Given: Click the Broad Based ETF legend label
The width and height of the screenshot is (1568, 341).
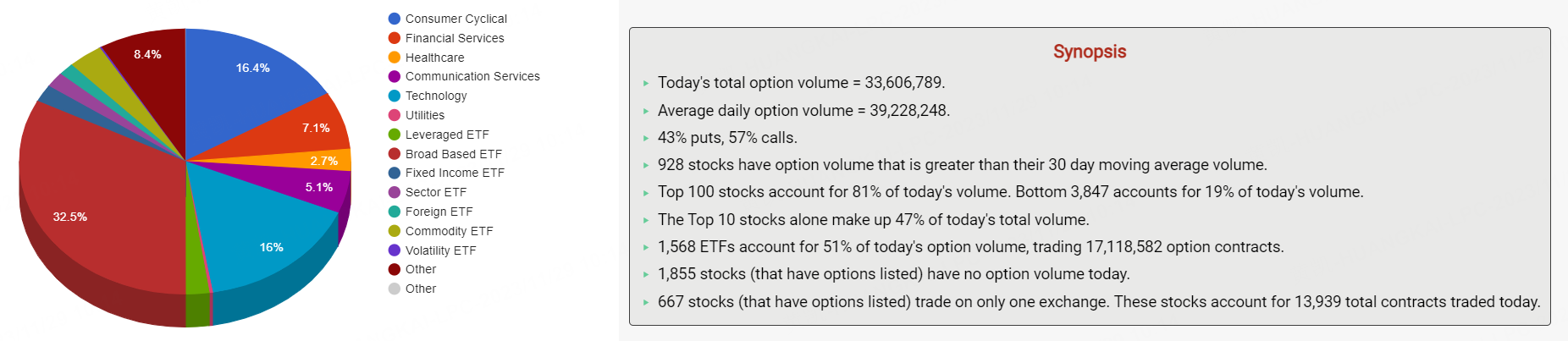Looking at the screenshot, I should [x=453, y=154].
